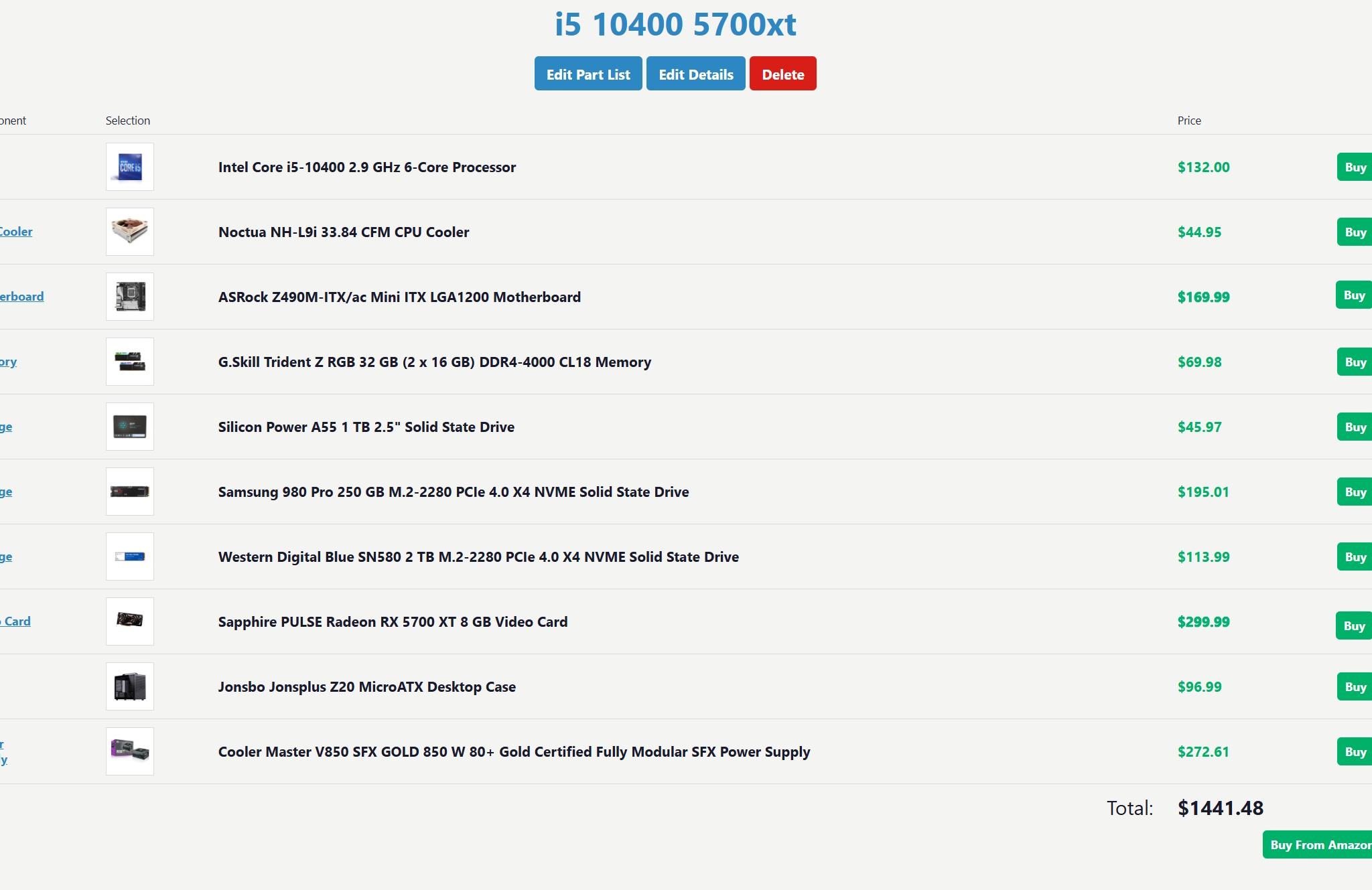The image size is (1372, 890).
Task: Open the Video Card component link
Action: (x=15, y=621)
